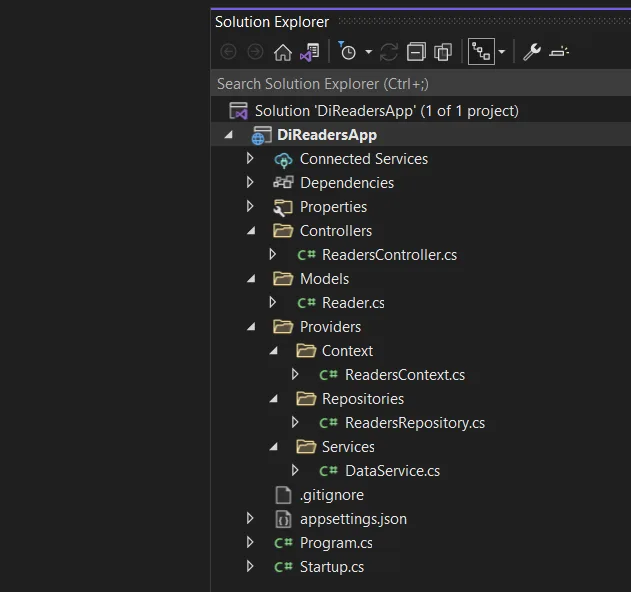
Task: Open the Pending Changes Filter dropdown arrow
Action: (368, 52)
